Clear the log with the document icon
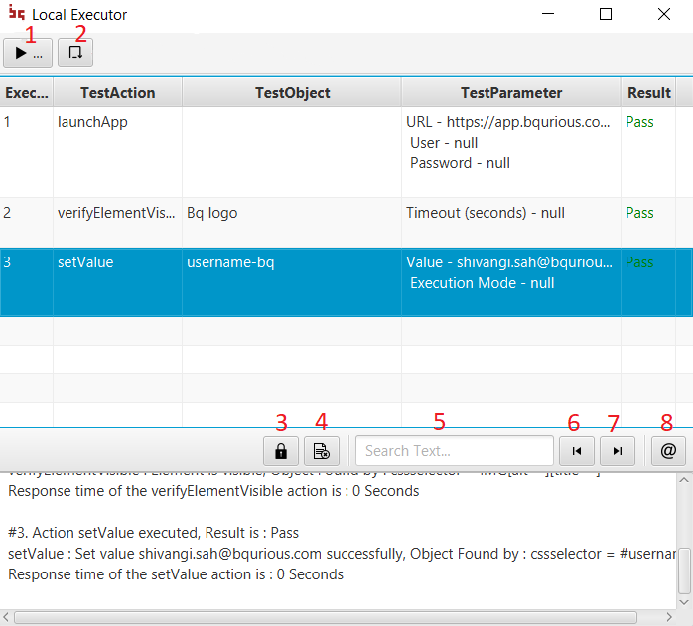Viewport: 693px width, 626px height. 322,451
